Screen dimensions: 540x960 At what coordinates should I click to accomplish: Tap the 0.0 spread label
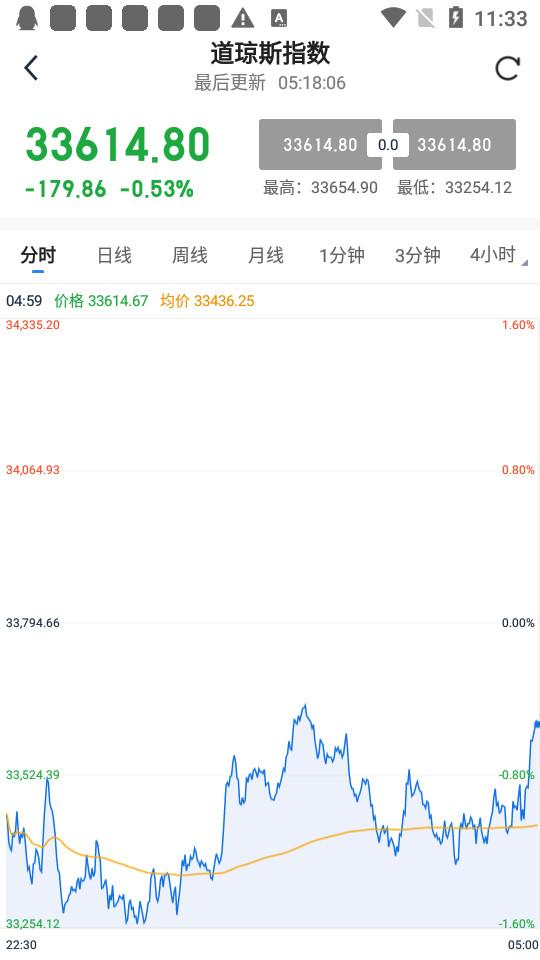tap(388, 145)
